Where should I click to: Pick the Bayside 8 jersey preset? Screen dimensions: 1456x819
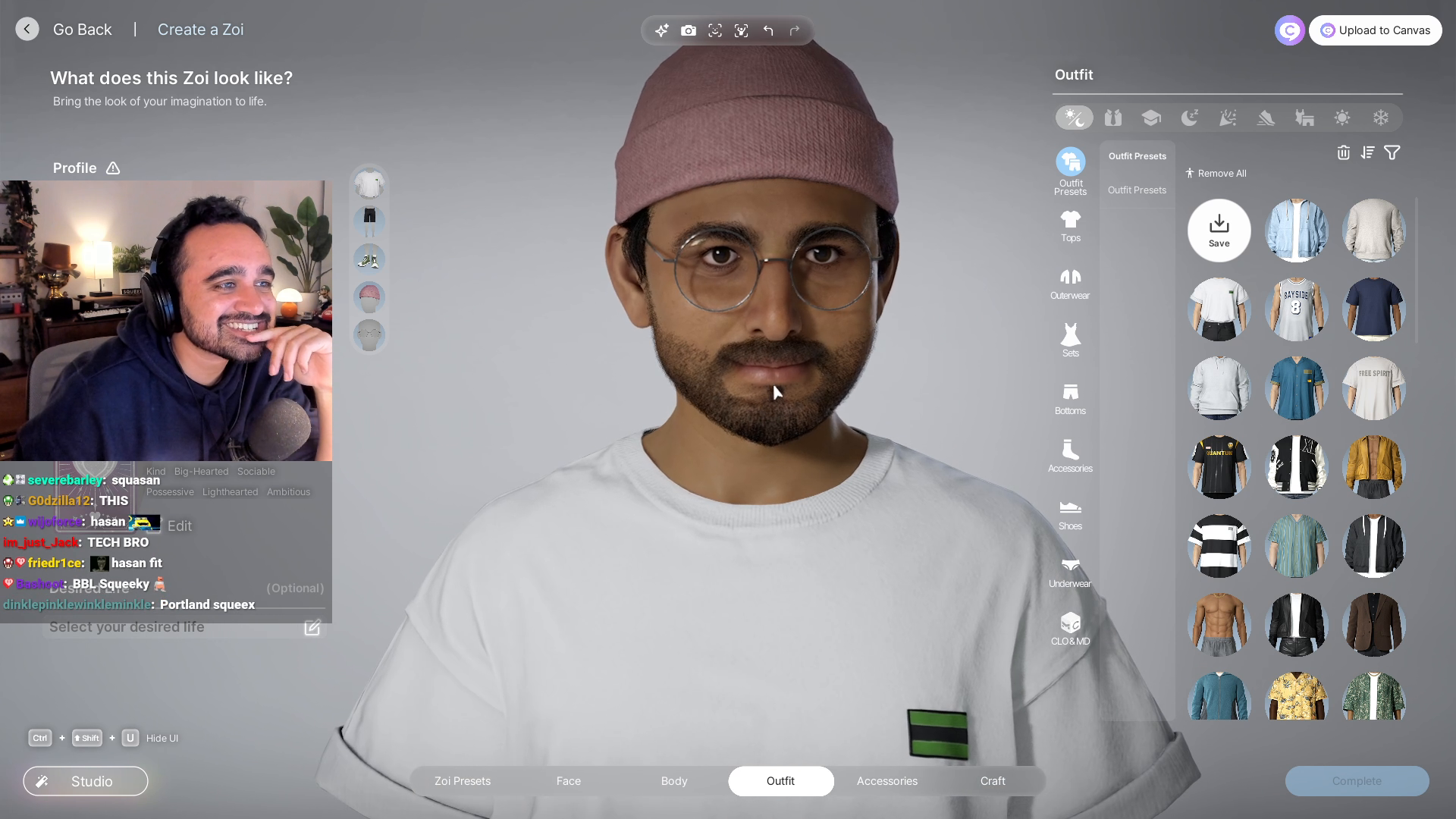1296,309
